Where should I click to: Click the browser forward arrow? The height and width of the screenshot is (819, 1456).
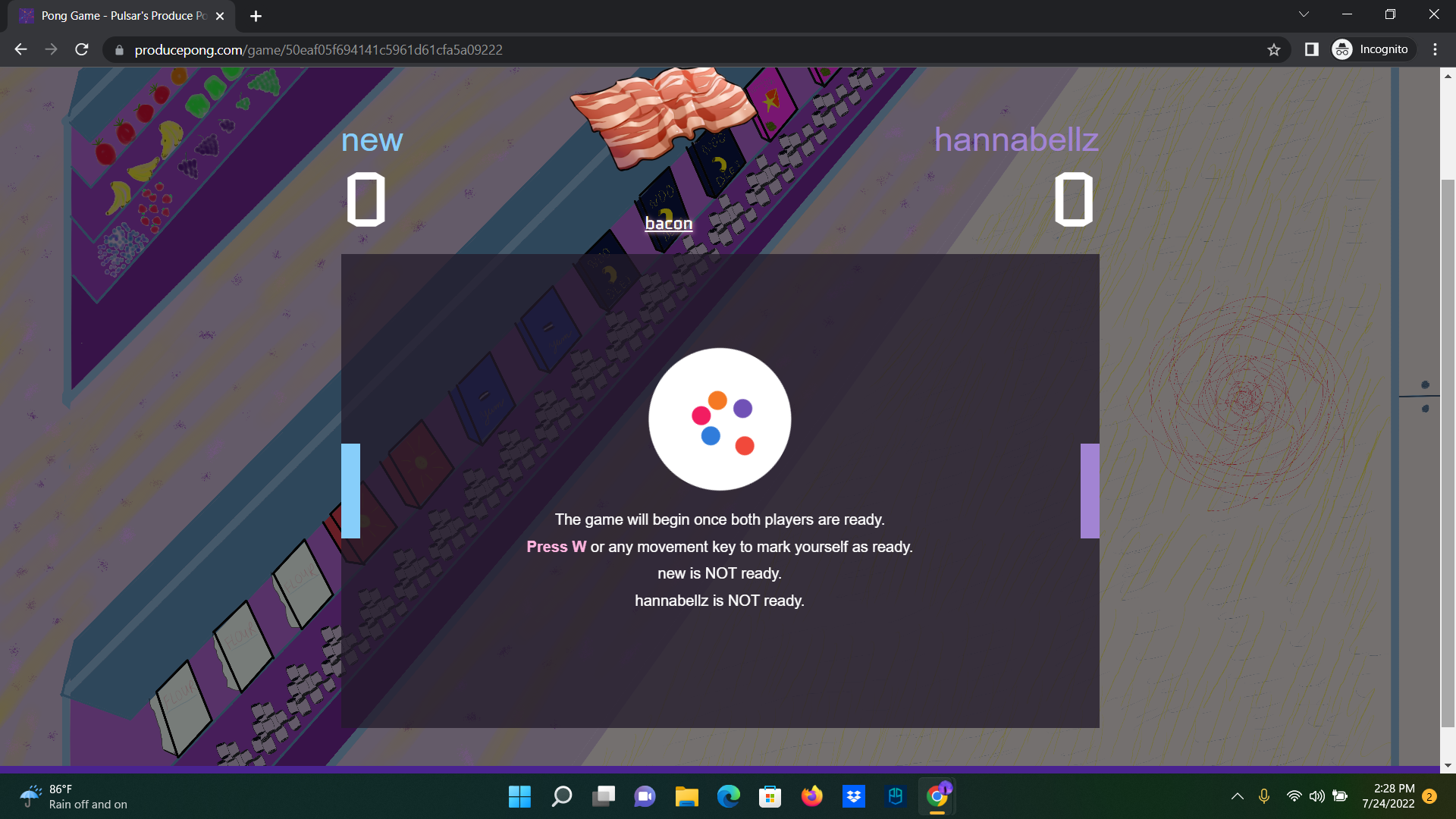click(x=51, y=49)
